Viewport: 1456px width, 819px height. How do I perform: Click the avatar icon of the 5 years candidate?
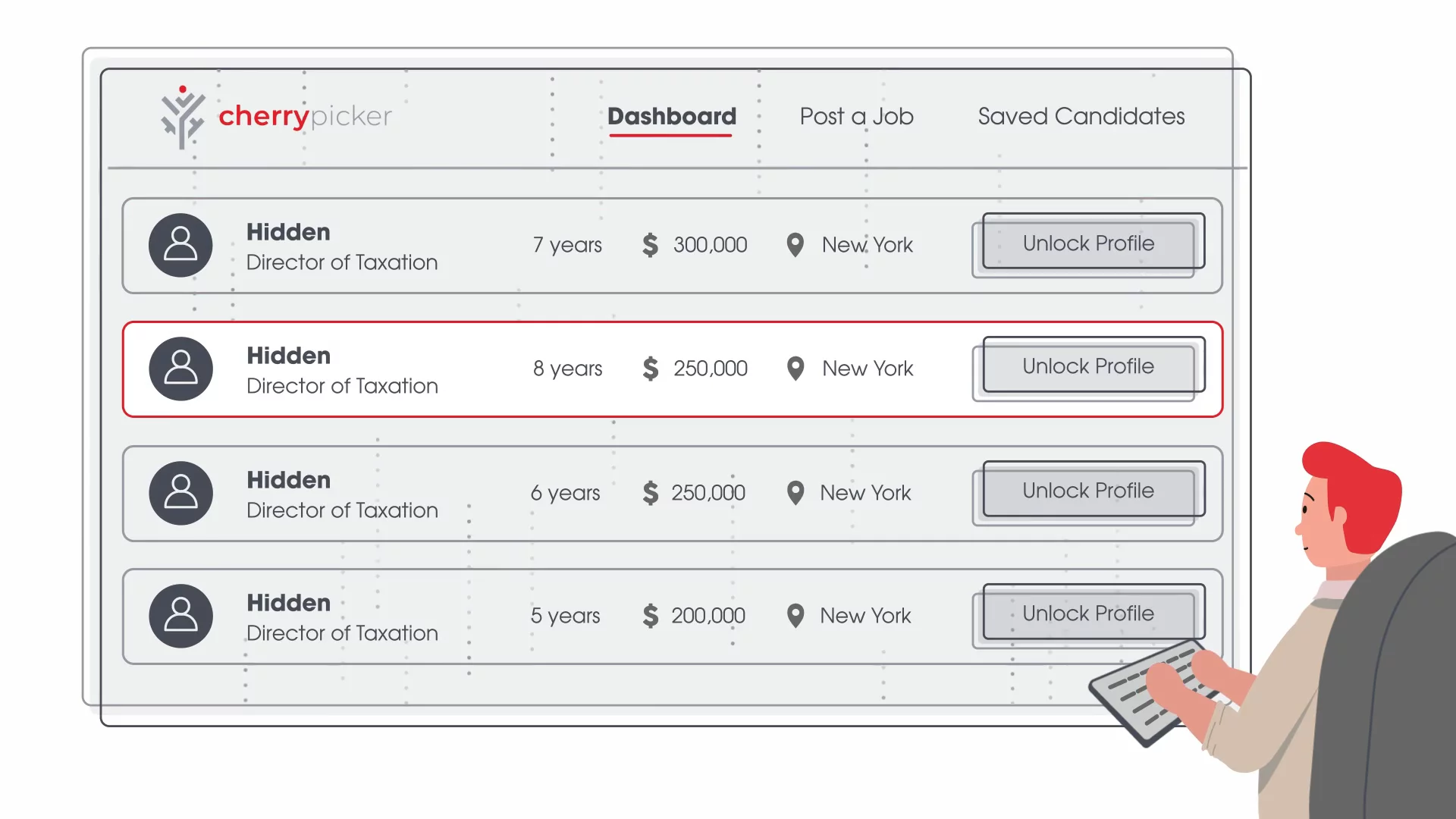tap(180, 616)
